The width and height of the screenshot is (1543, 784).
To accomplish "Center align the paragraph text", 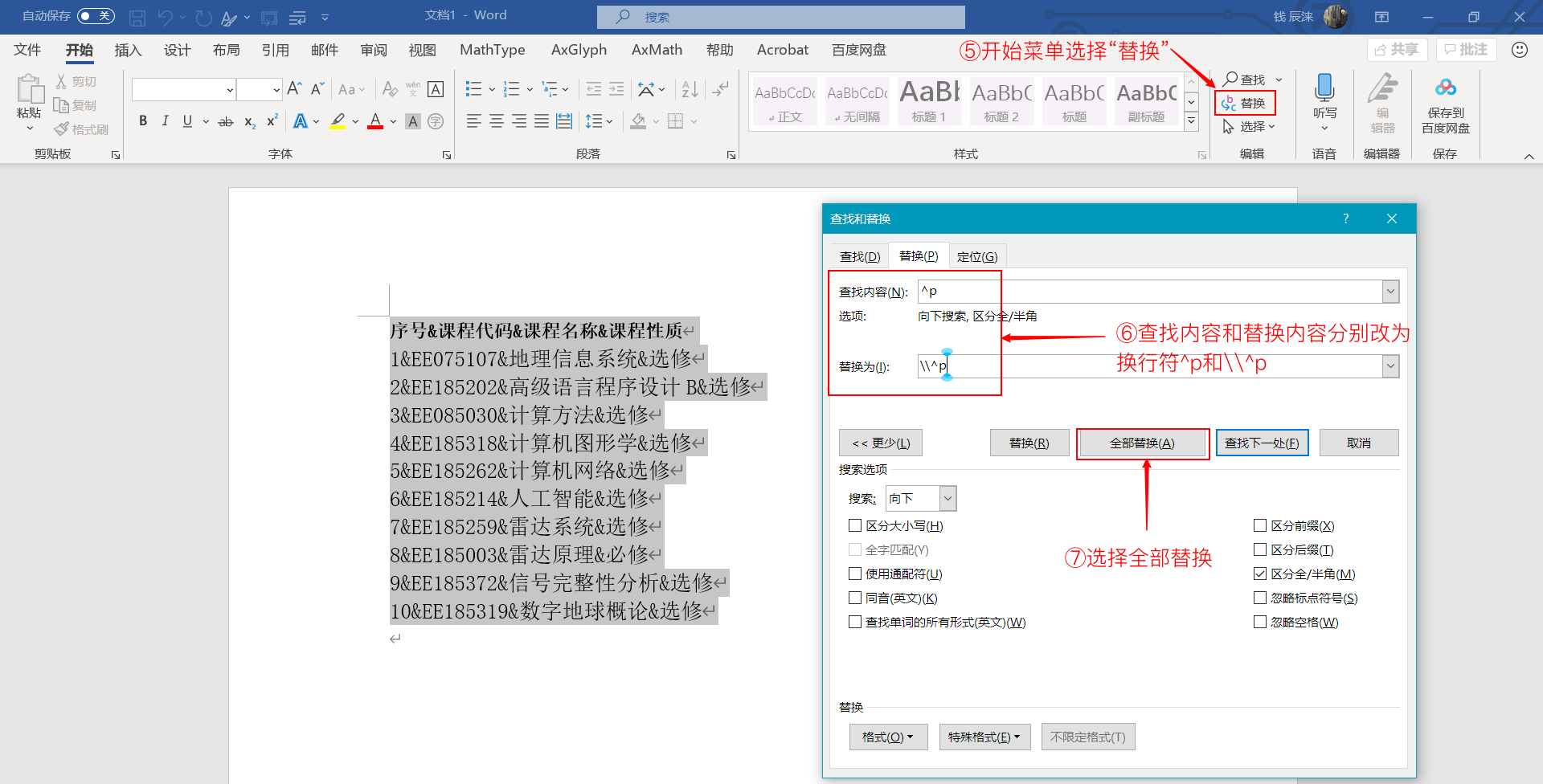I will coord(497,121).
